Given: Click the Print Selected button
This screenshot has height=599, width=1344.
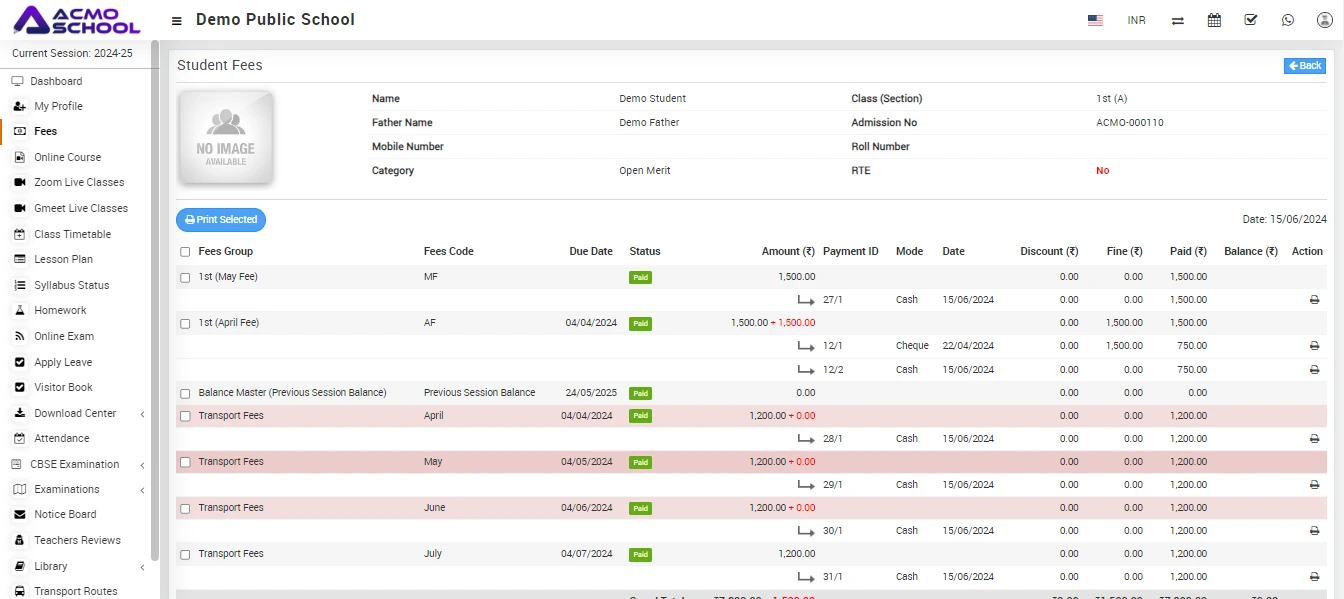Looking at the screenshot, I should point(221,220).
